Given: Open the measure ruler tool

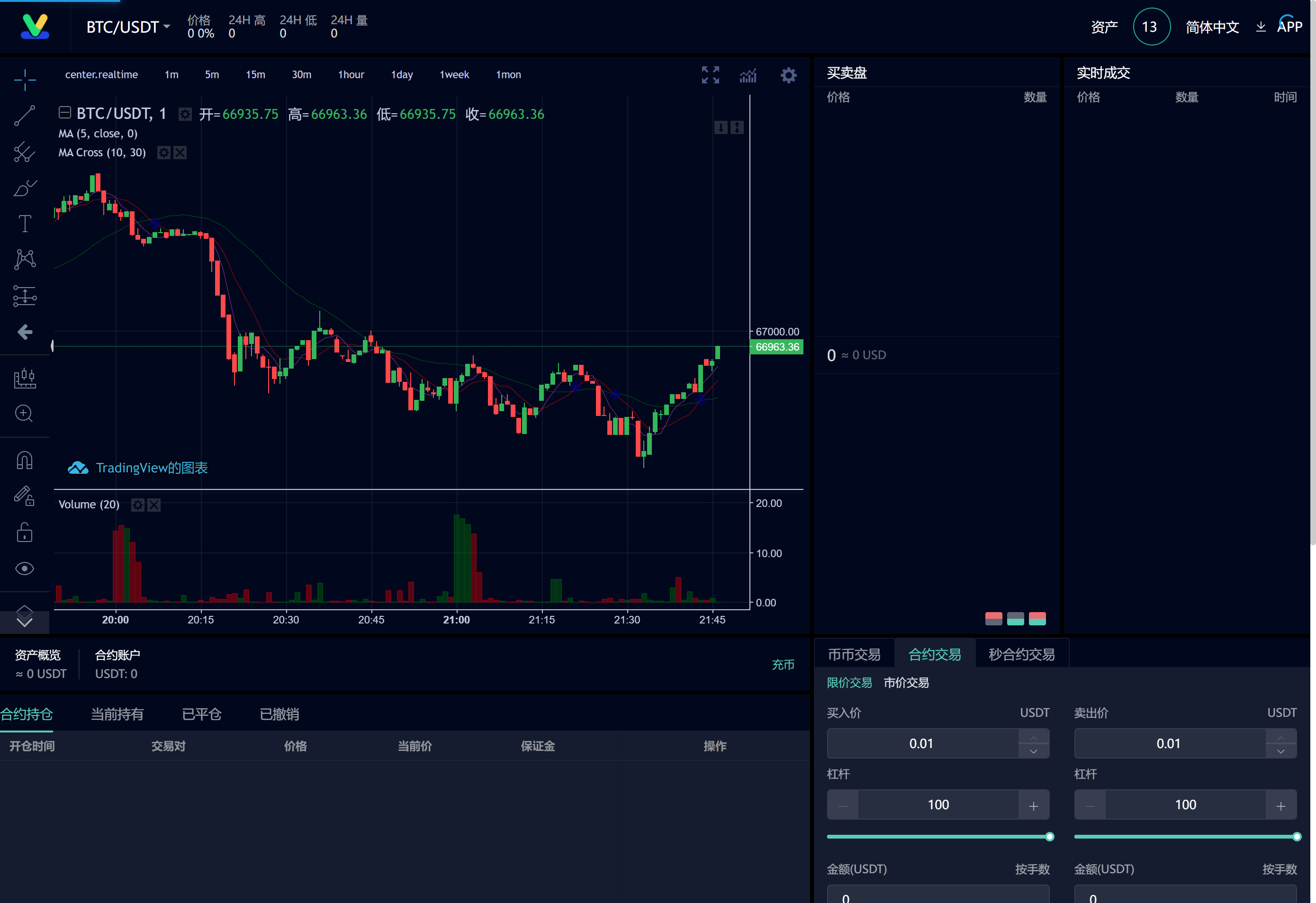Looking at the screenshot, I should pyautogui.click(x=25, y=378).
